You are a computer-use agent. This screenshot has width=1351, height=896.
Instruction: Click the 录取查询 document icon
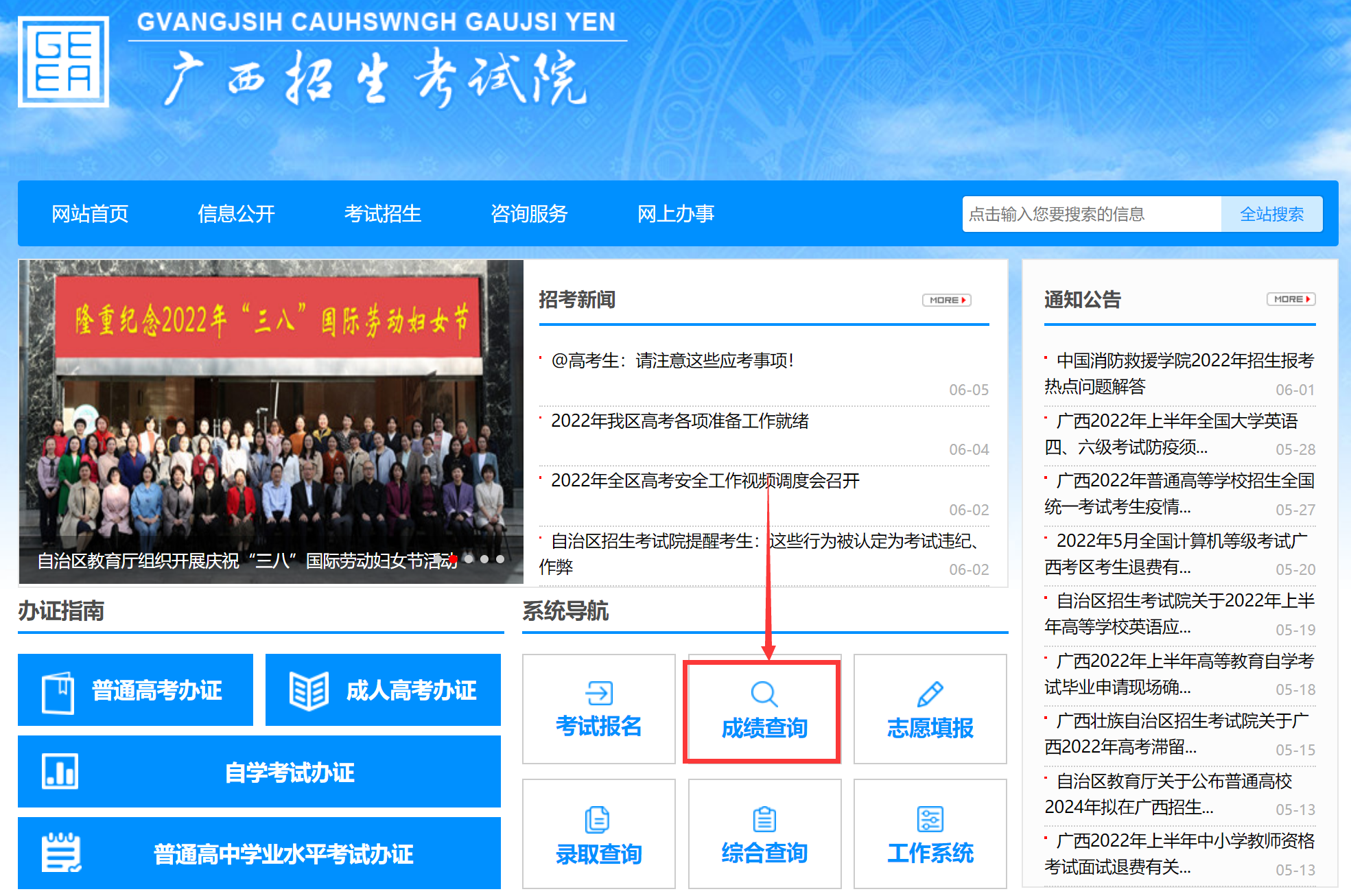click(x=598, y=820)
